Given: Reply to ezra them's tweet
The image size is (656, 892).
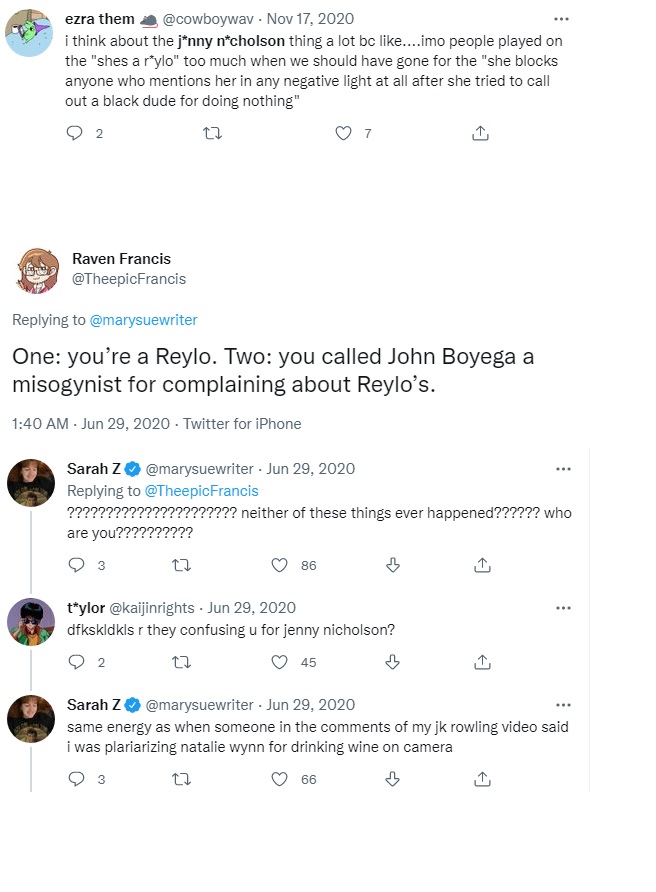Looking at the screenshot, I should point(75,133).
